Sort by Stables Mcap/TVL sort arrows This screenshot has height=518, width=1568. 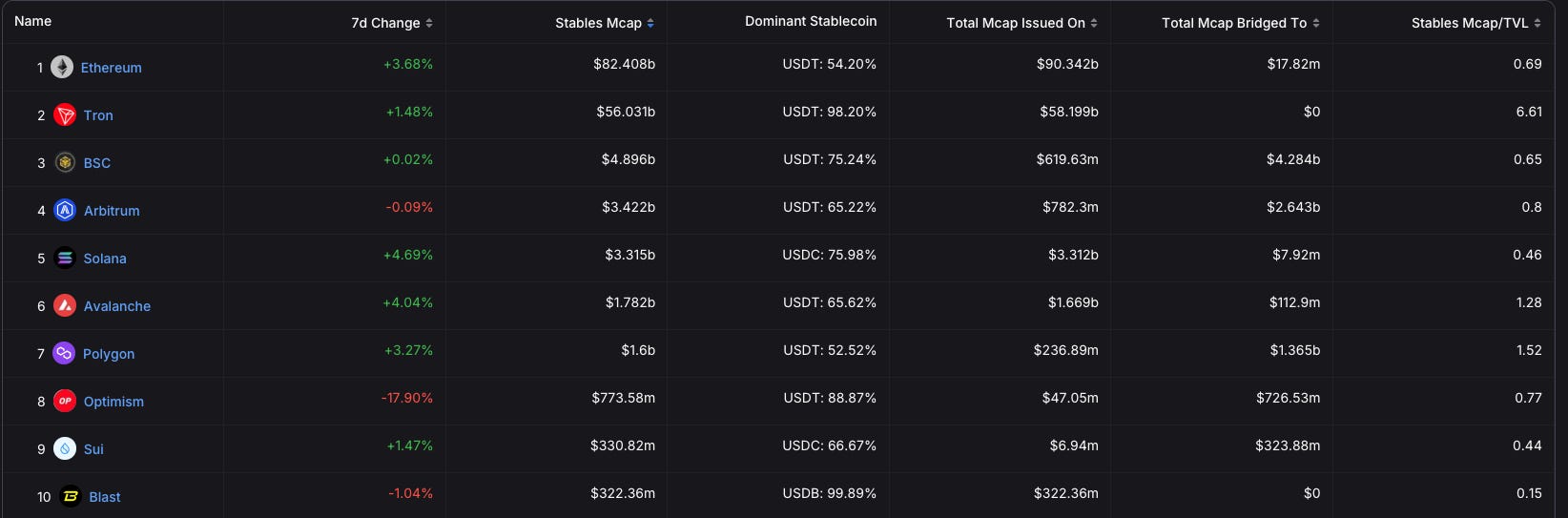pyautogui.click(x=1537, y=23)
